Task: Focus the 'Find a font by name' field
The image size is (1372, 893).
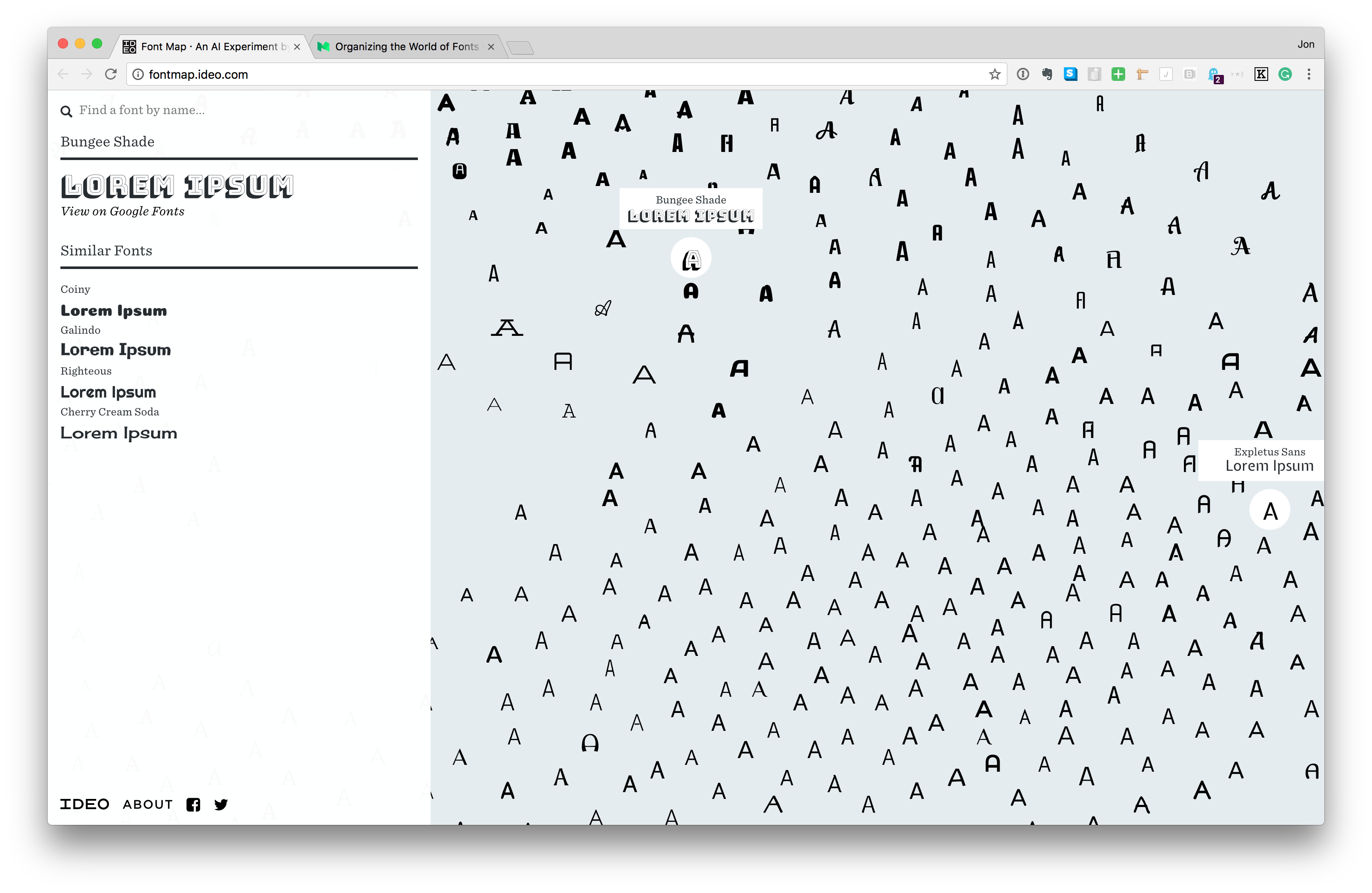Action: [x=231, y=110]
